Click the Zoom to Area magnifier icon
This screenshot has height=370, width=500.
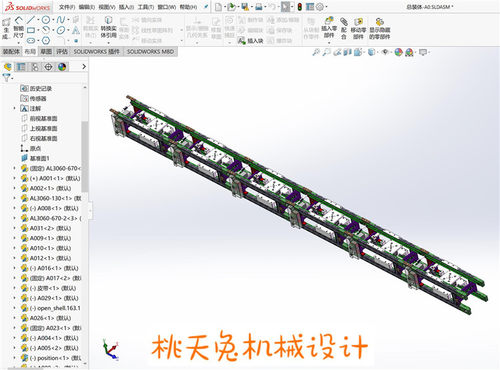pos(327,52)
